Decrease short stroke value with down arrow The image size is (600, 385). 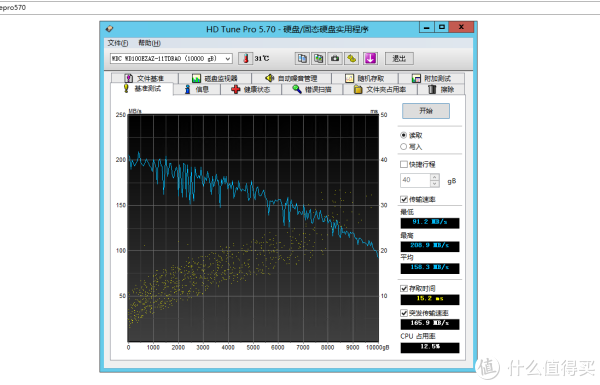click(434, 184)
